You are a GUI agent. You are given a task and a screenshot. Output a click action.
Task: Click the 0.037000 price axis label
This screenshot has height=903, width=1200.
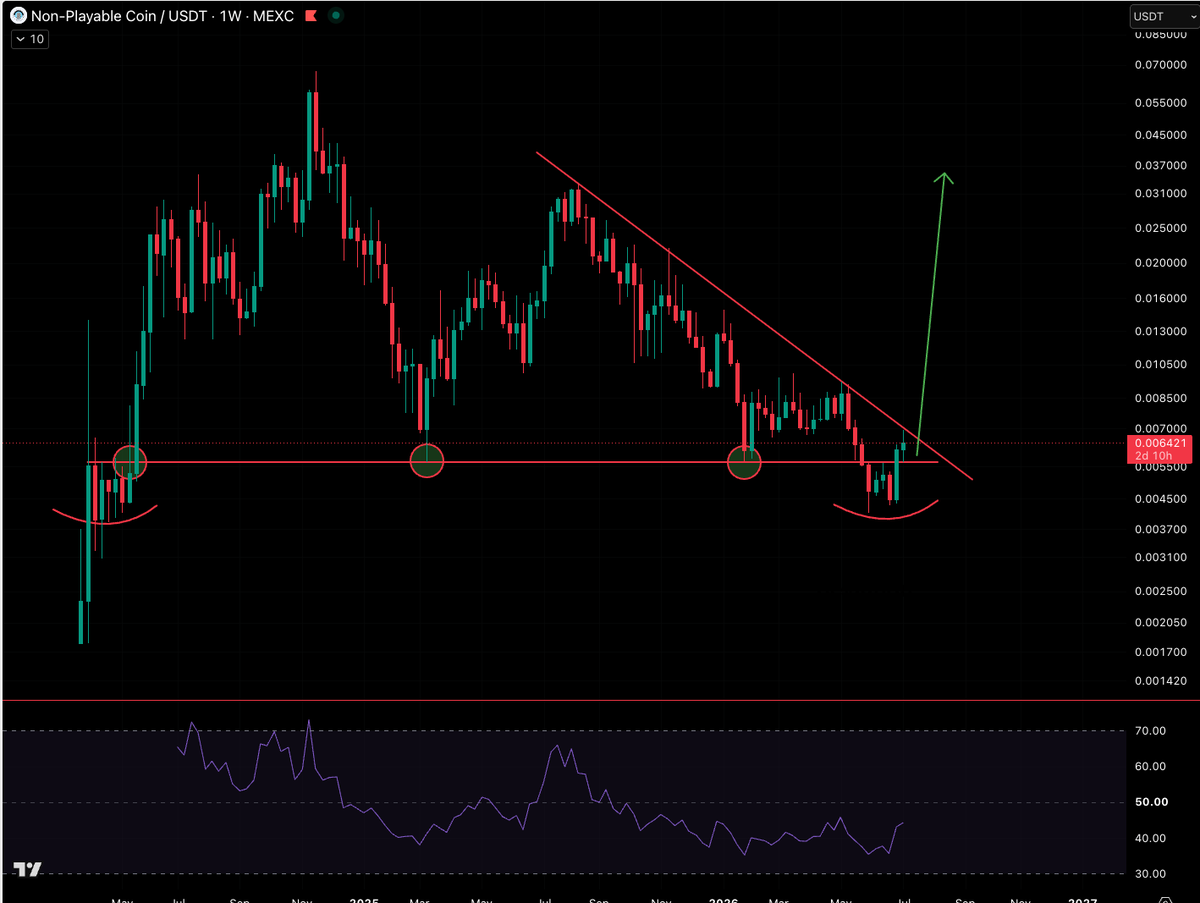(x=1160, y=165)
